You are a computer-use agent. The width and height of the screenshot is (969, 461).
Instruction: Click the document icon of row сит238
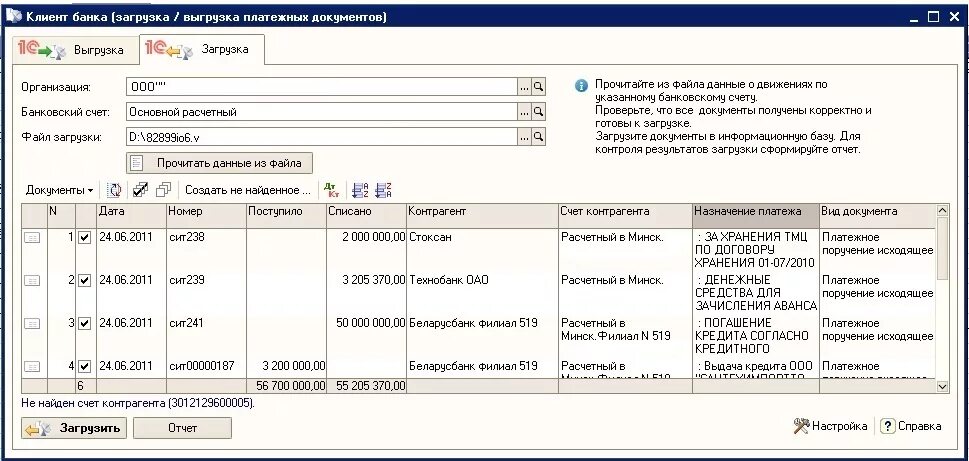click(x=32, y=237)
